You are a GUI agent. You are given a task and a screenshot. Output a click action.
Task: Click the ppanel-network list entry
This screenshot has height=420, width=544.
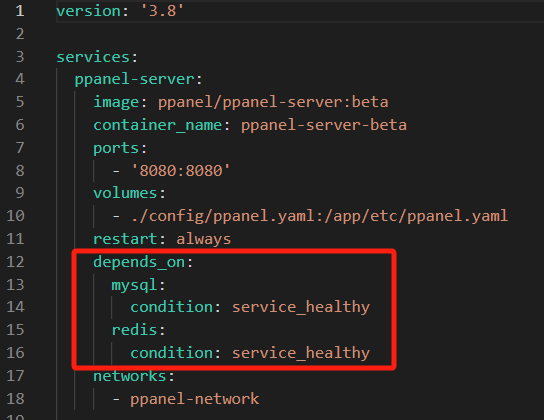click(x=195, y=399)
